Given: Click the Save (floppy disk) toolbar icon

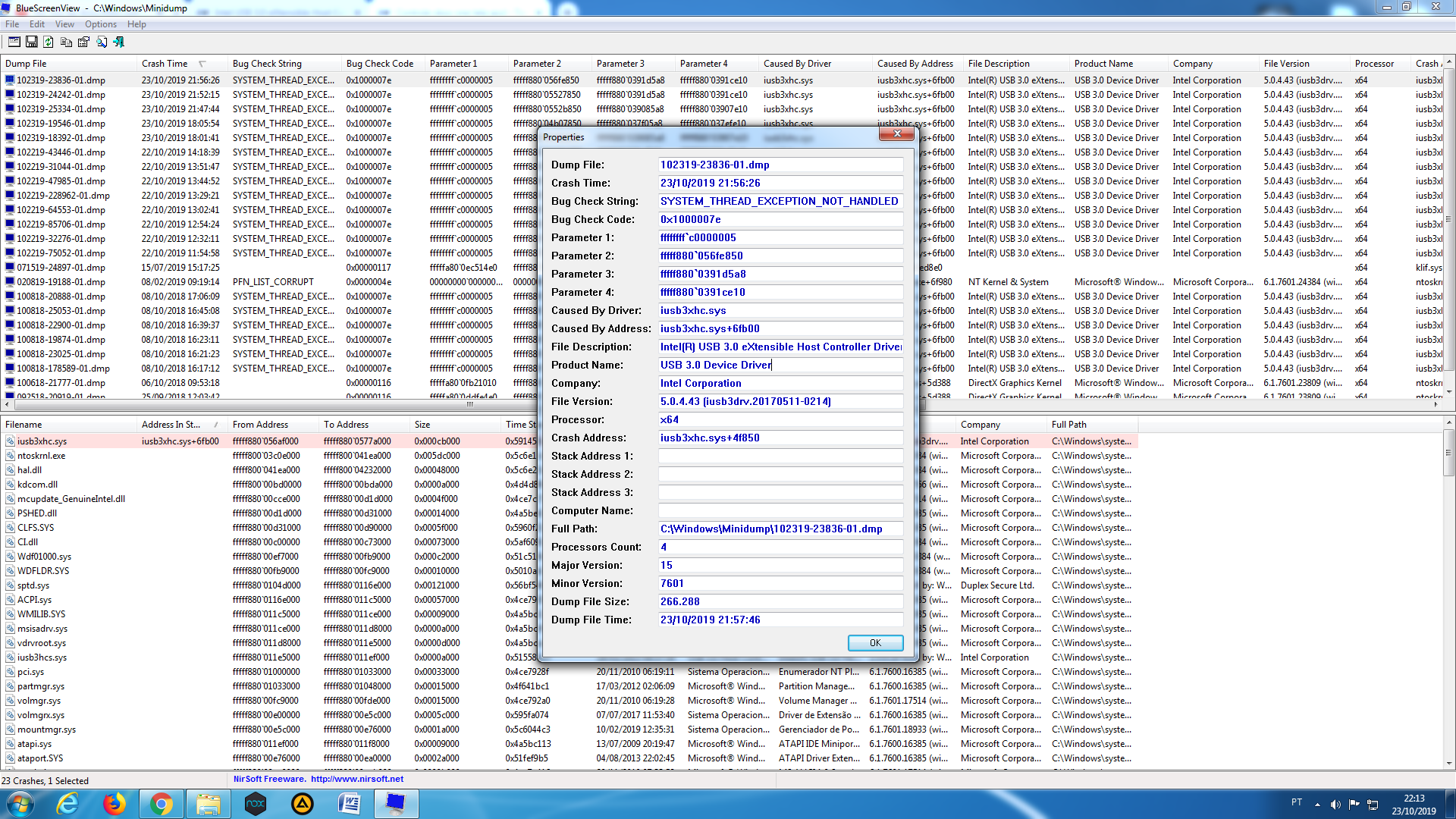Looking at the screenshot, I should click(x=32, y=42).
